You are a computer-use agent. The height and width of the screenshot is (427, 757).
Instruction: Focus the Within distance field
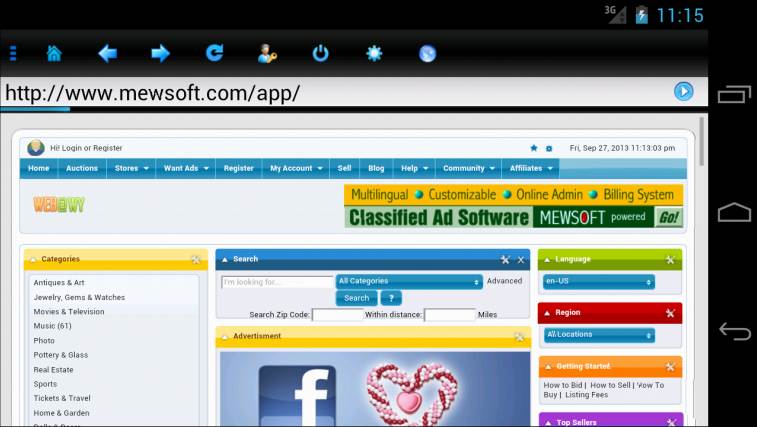450,315
